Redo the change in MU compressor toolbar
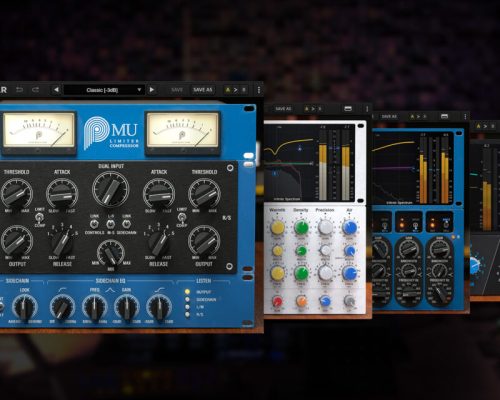This screenshot has height=400, width=500. (35, 90)
